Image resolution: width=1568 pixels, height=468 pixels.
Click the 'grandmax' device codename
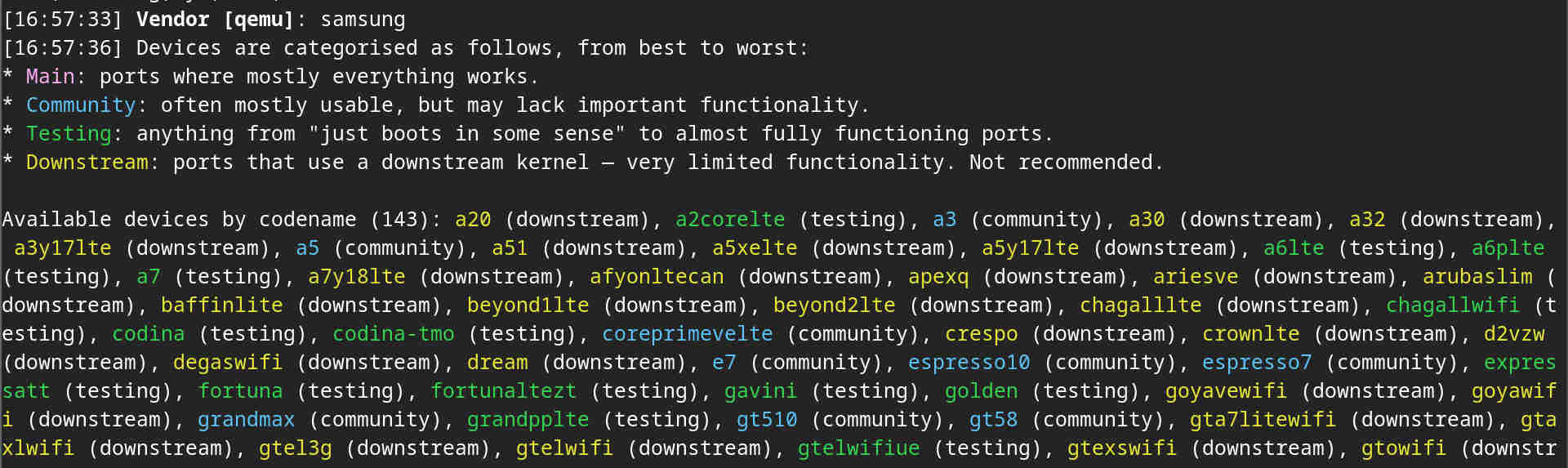click(x=246, y=420)
